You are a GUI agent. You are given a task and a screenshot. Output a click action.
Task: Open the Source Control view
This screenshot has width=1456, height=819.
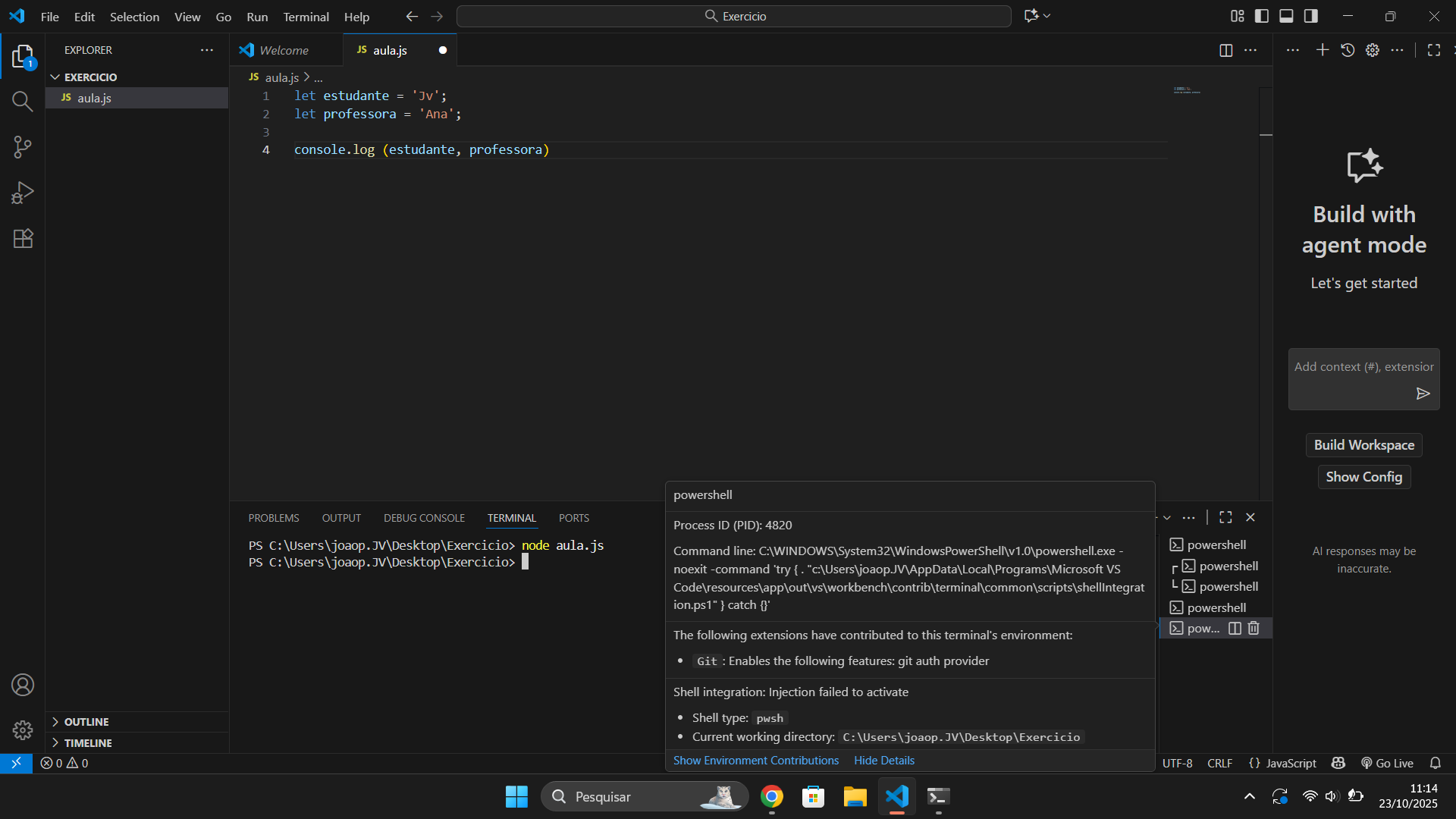pos(23,147)
